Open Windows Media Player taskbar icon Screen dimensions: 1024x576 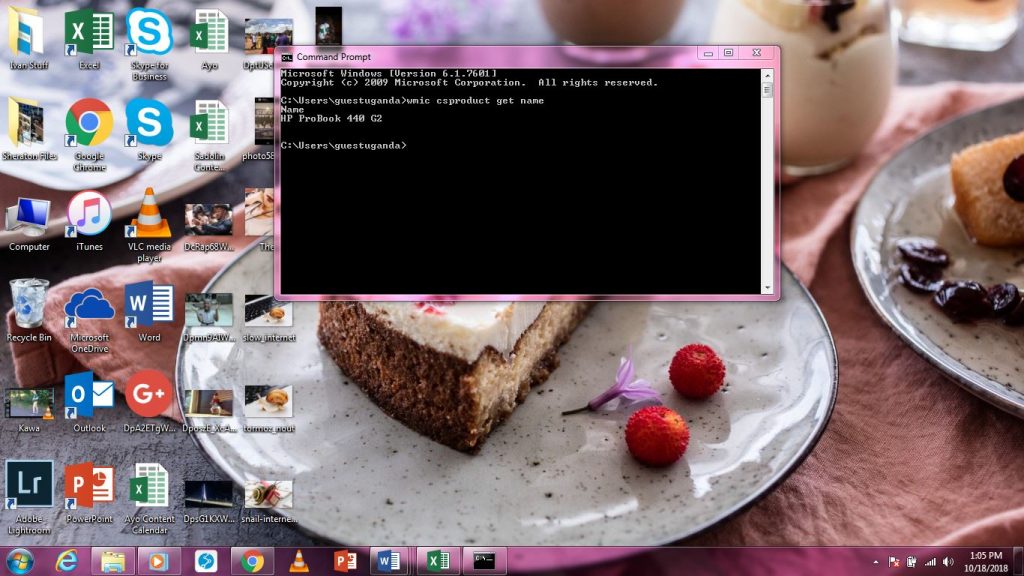158,561
